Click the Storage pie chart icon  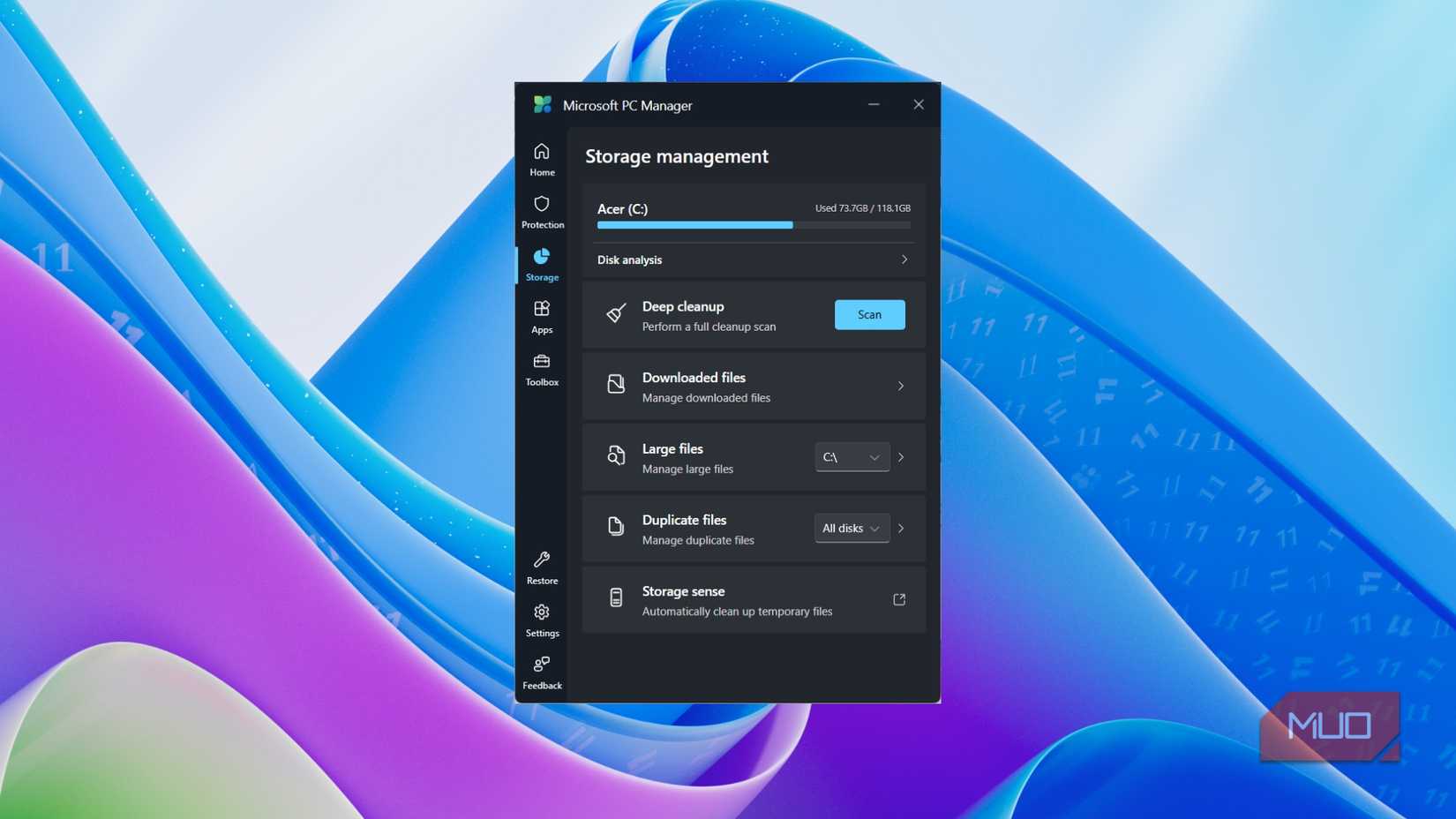point(541,257)
